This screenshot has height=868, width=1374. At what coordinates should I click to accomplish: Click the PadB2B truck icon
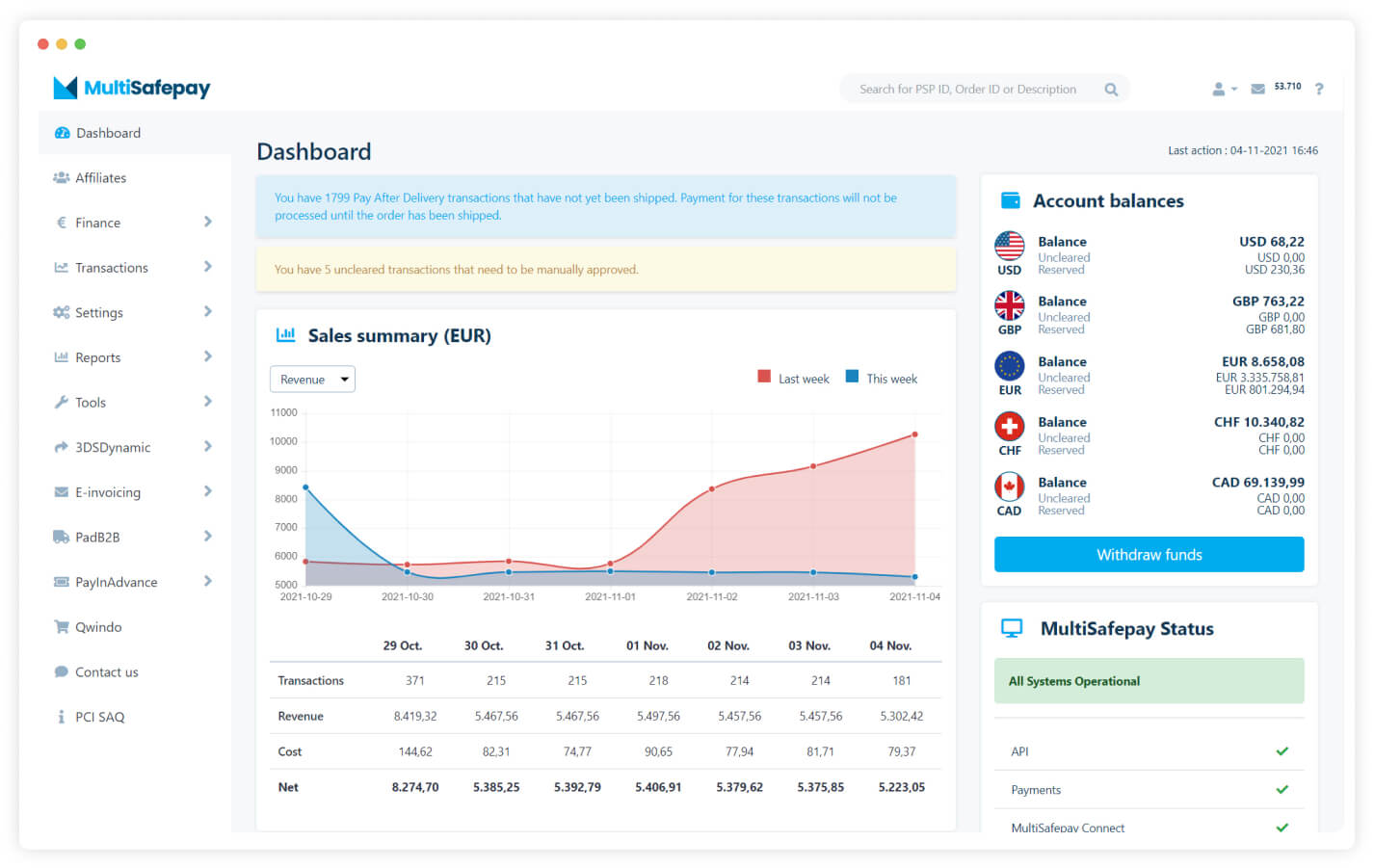tap(62, 537)
